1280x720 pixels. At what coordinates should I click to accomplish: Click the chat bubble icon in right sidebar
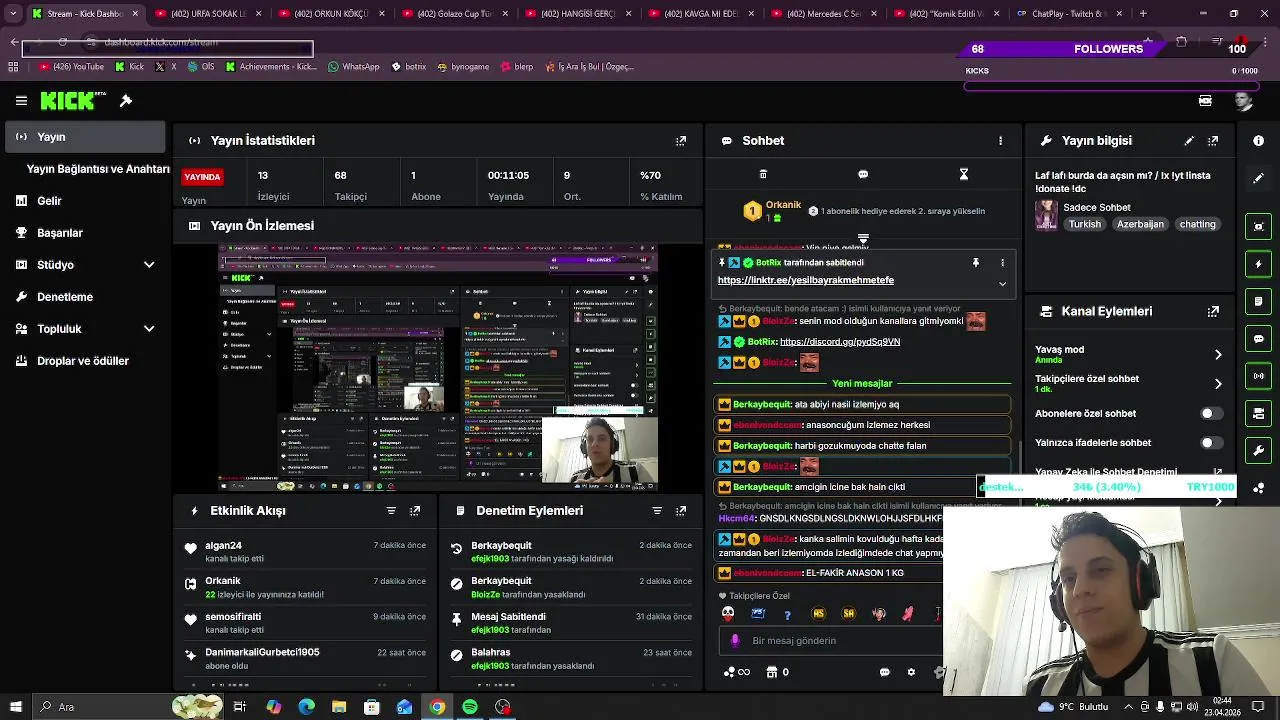click(x=1259, y=339)
